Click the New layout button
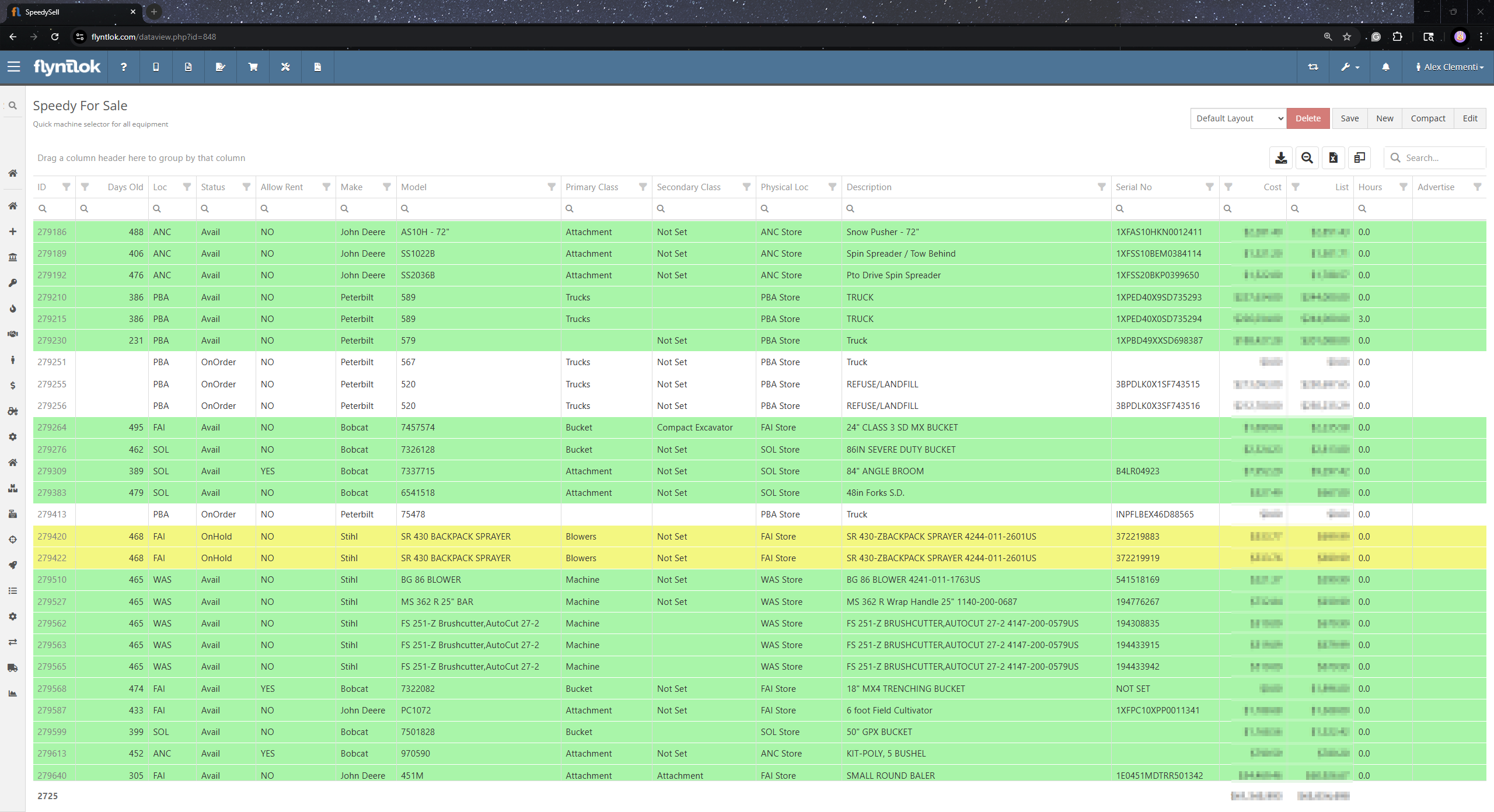This screenshot has width=1494, height=812. pyautogui.click(x=1384, y=118)
